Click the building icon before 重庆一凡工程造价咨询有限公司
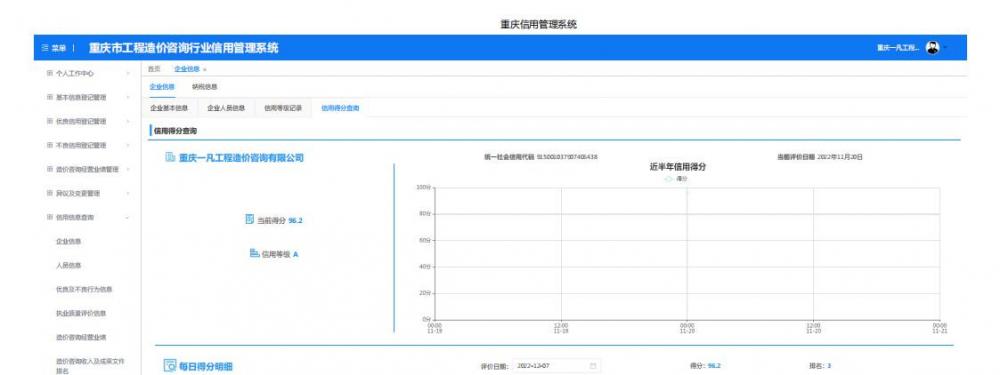The width and height of the screenshot is (1000, 375). point(170,158)
